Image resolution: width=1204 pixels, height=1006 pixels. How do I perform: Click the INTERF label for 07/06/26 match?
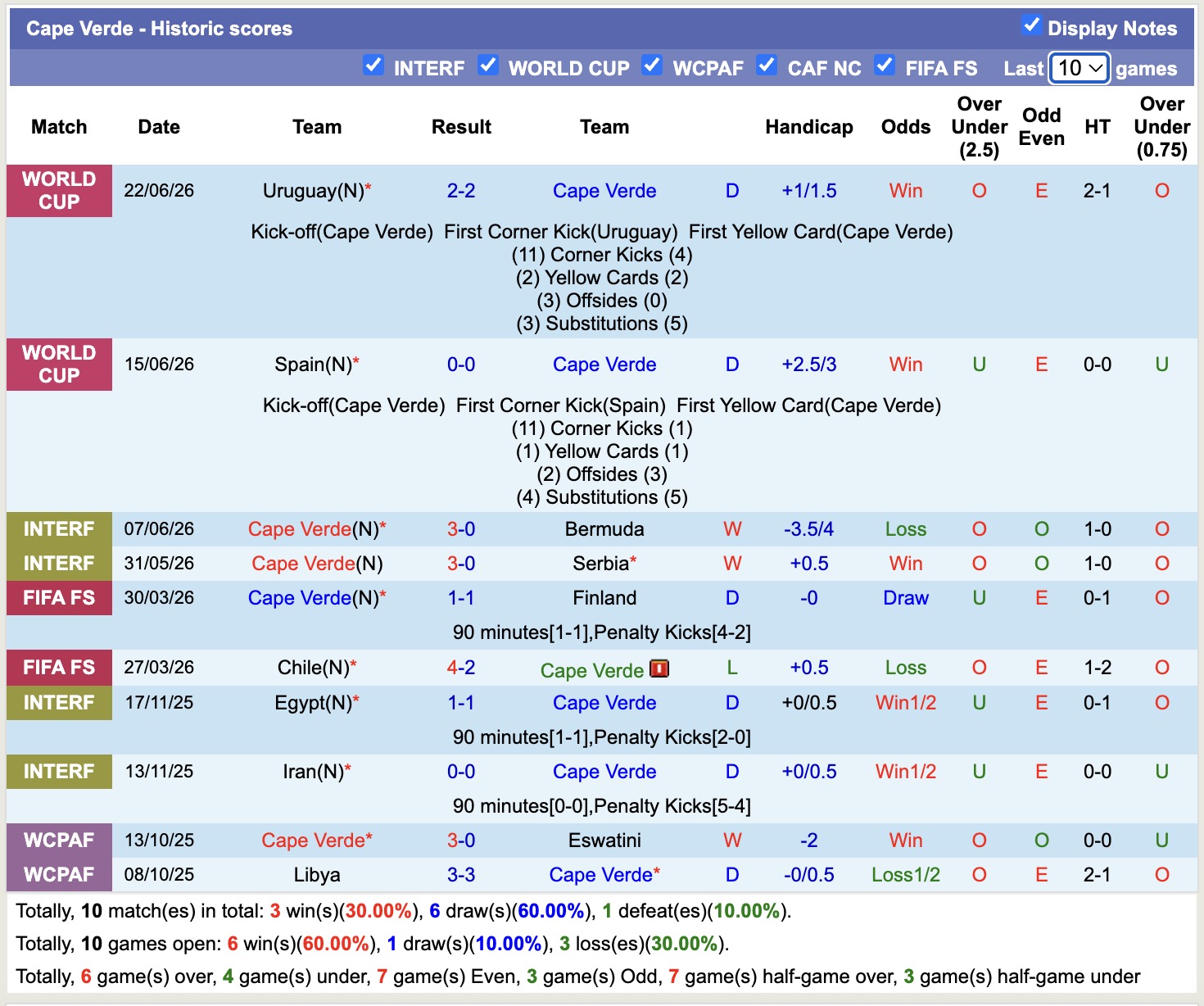point(59,529)
